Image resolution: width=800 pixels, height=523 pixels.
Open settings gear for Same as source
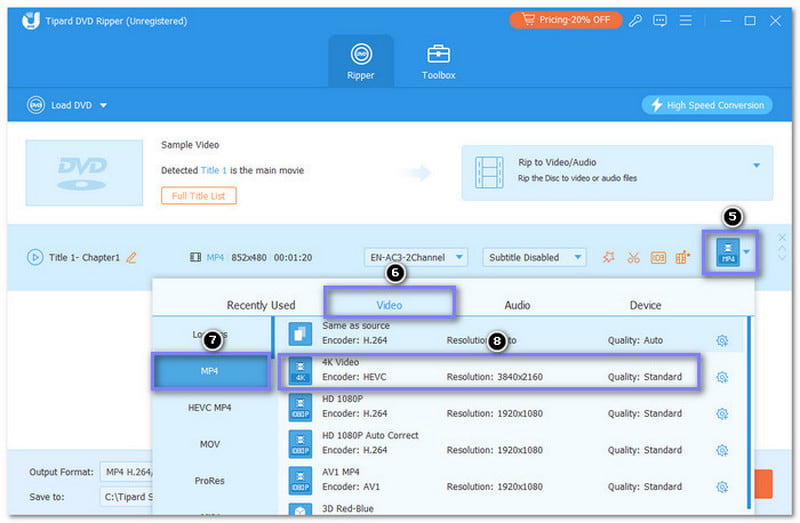(722, 340)
